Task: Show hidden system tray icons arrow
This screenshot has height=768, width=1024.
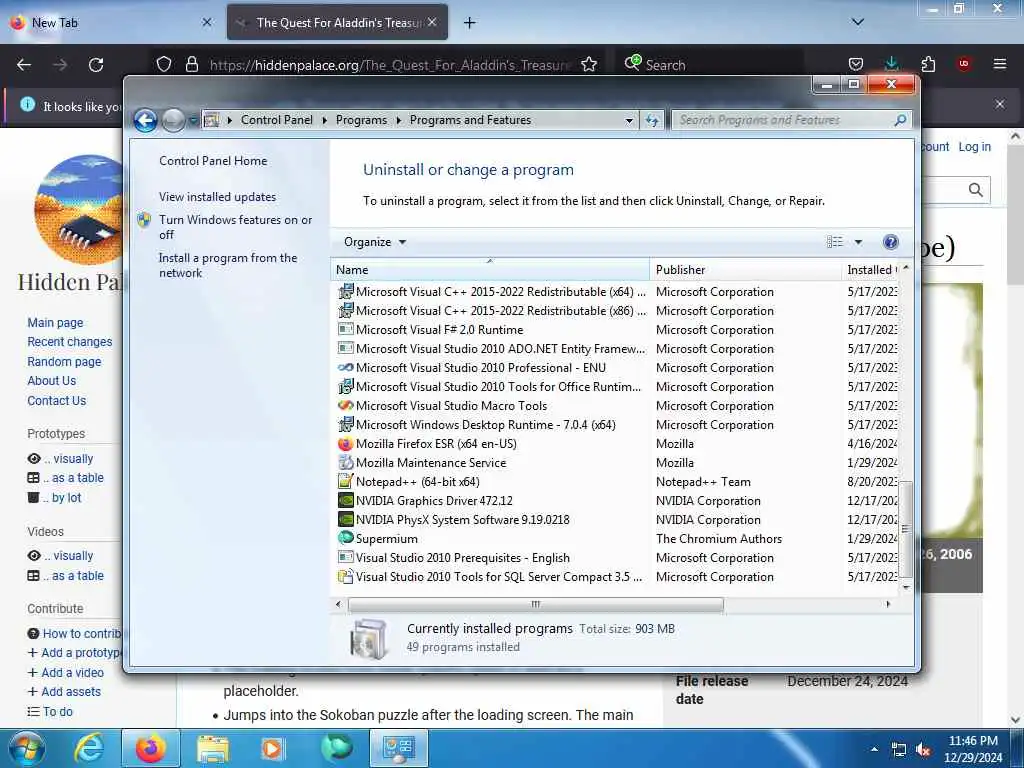Action: (x=874, y=750)
